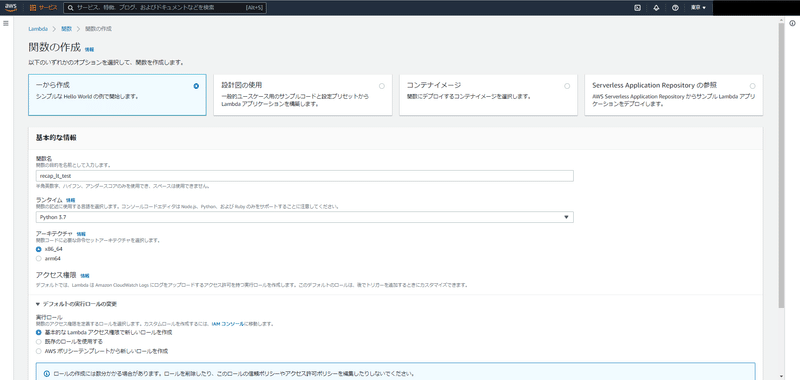Select 基本的な Lambda アクセス権限で新しいロールを作成
This screenshot has height=380, width=800.
click(x=38, y=333)
